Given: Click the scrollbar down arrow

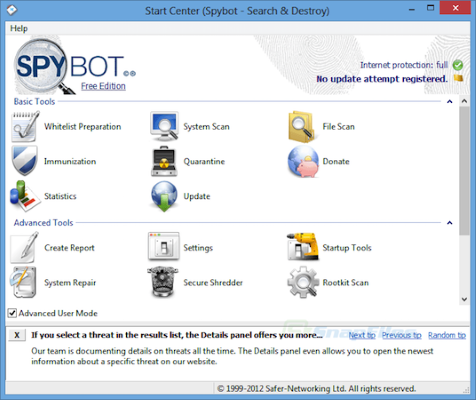Looking at the screenshot, I should 464,299.
